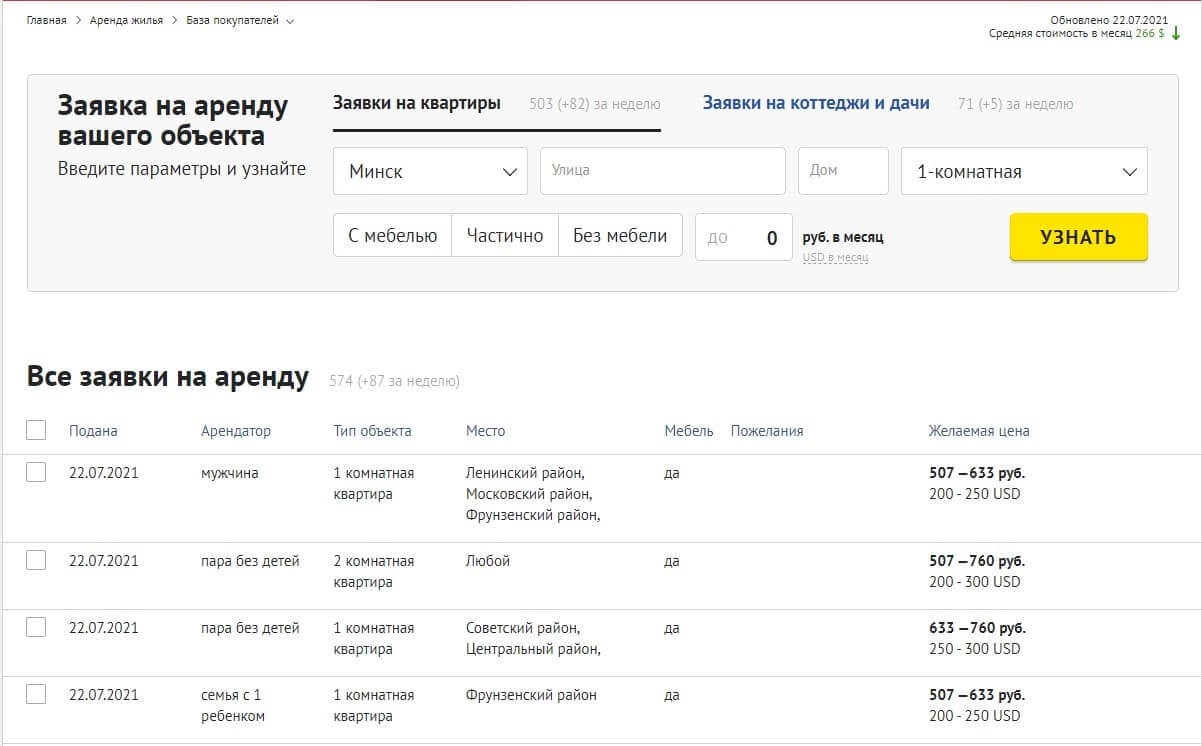
Task: Open the Минск city dropdown
Action: pos(430,171)
